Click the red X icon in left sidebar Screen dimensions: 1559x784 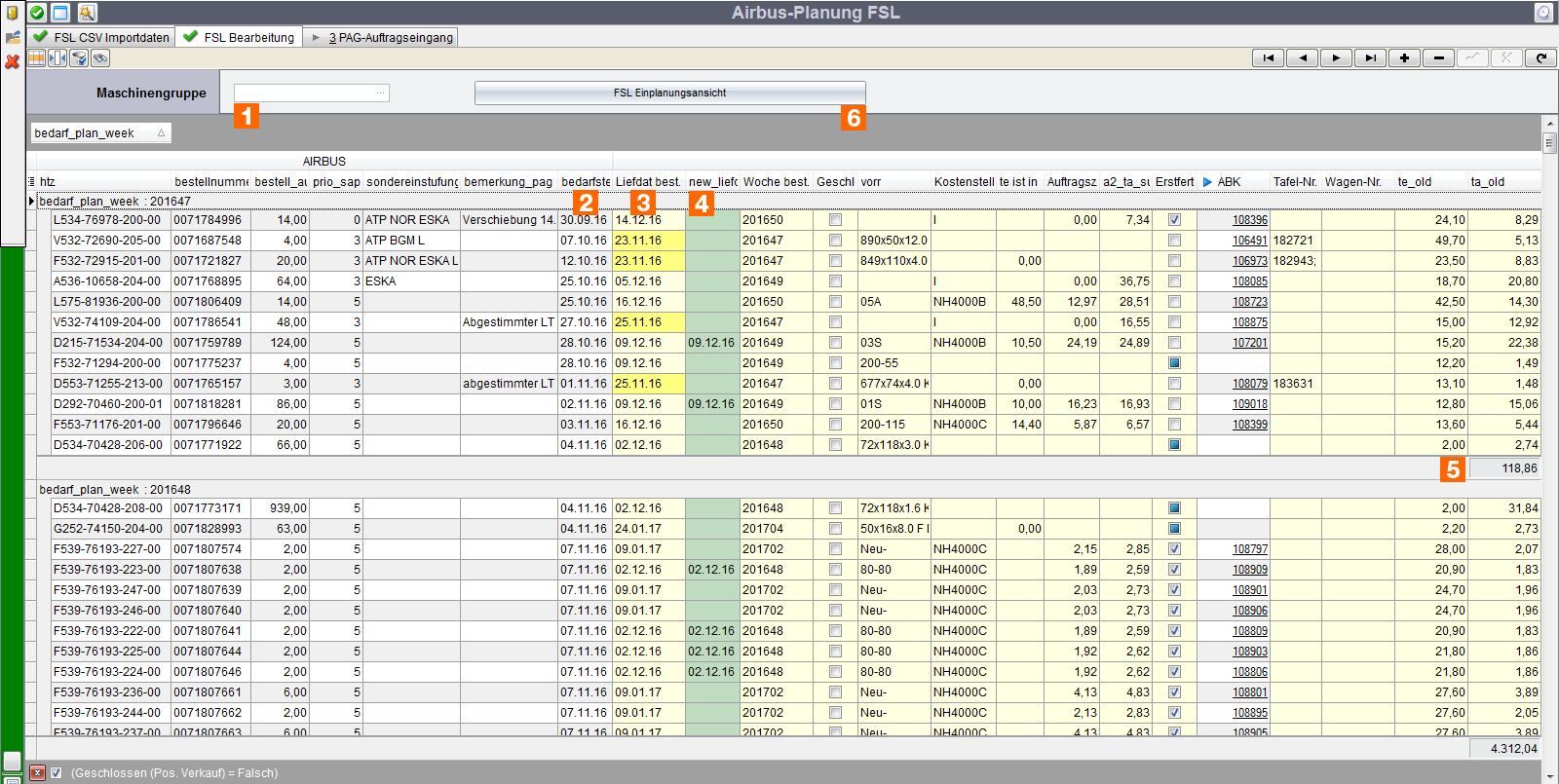(x=12, y=61)
